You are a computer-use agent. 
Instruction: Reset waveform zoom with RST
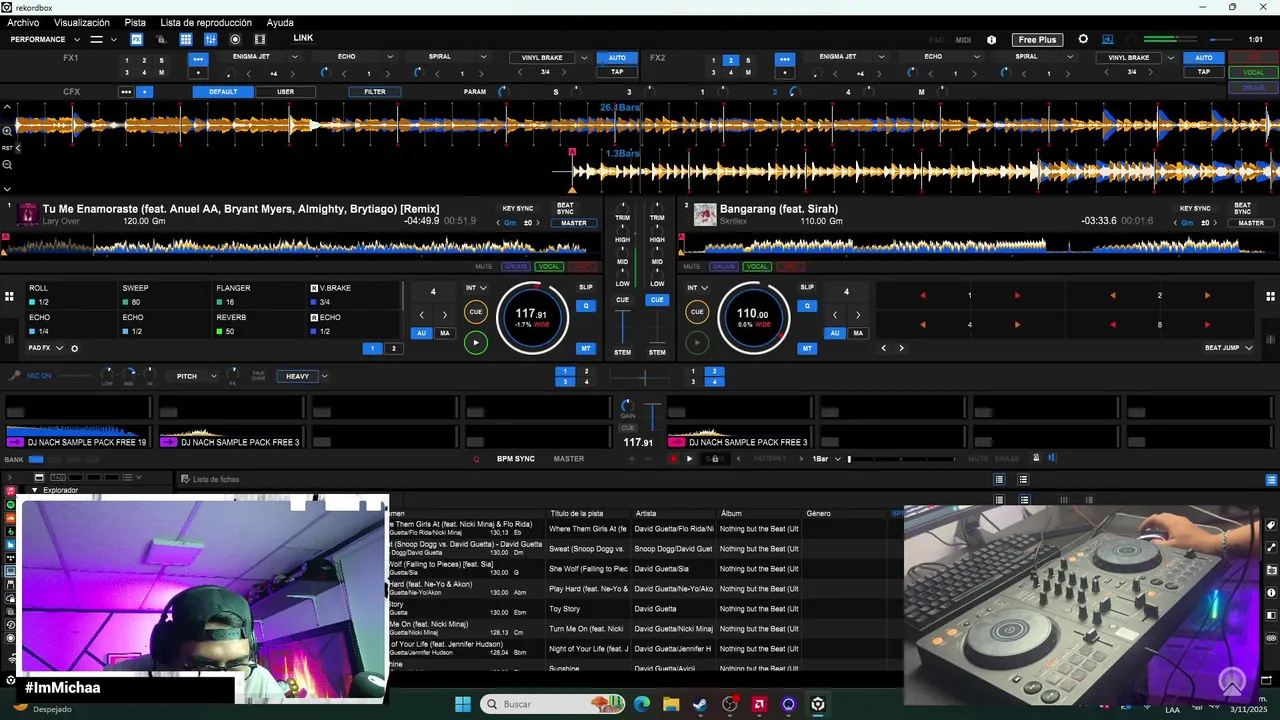tap(7, 147)
